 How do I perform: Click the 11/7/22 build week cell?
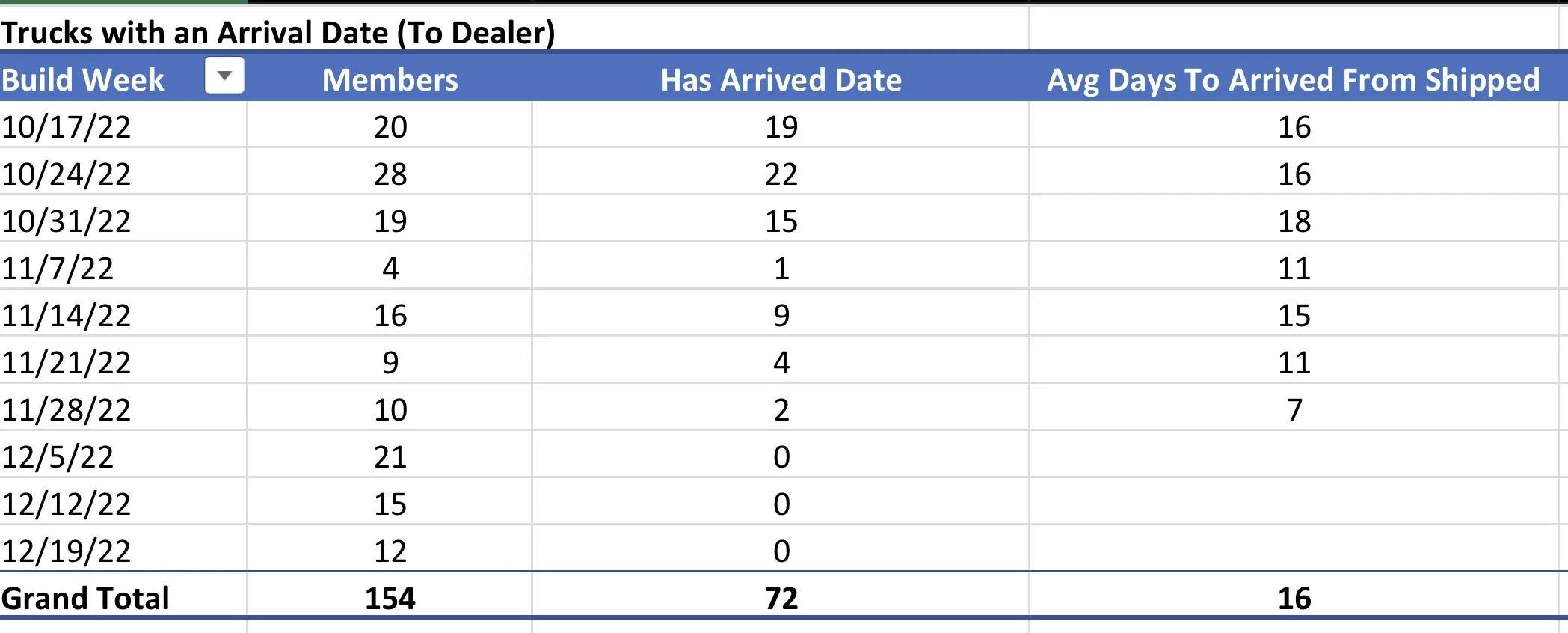tap(58, 269)
